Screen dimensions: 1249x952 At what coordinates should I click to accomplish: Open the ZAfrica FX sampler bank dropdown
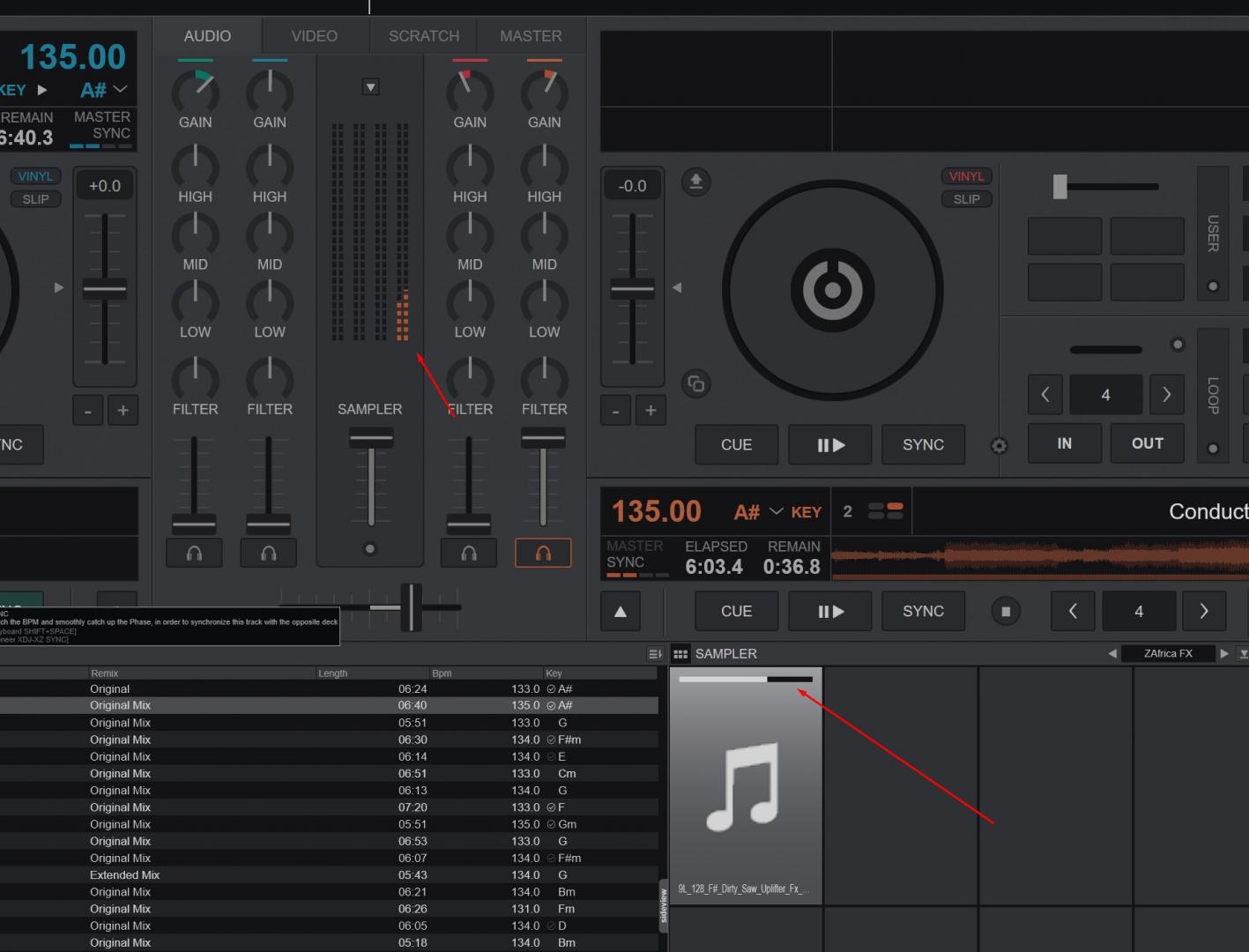(1168, 653)
